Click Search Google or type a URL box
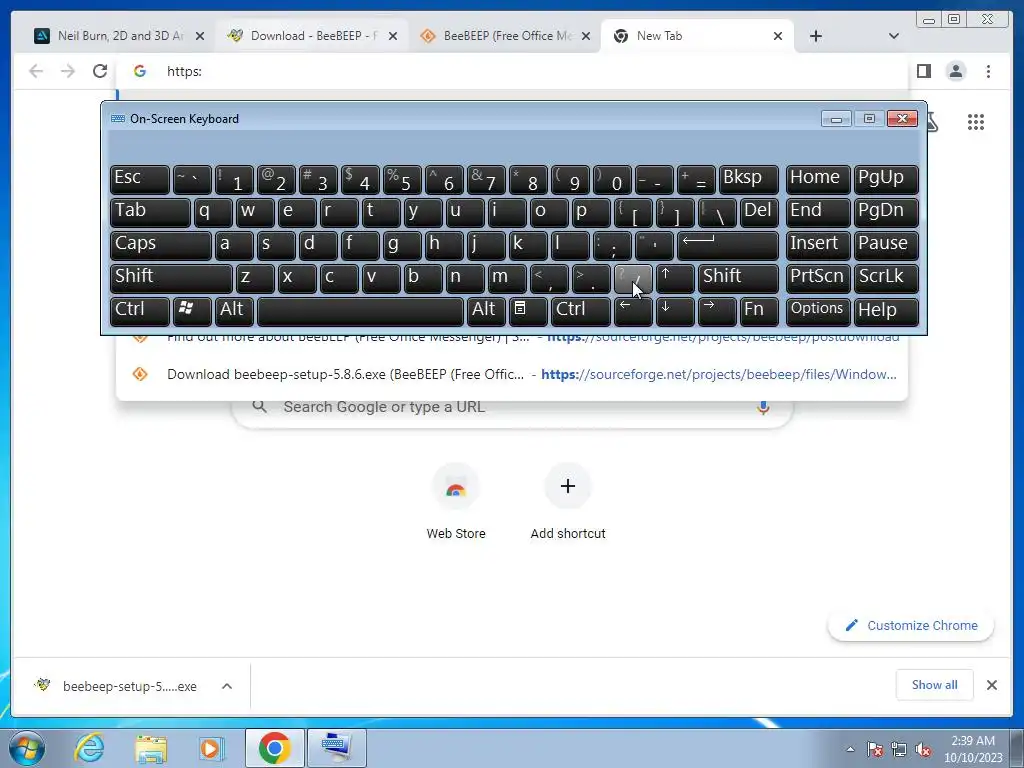 tap(512, 407)
